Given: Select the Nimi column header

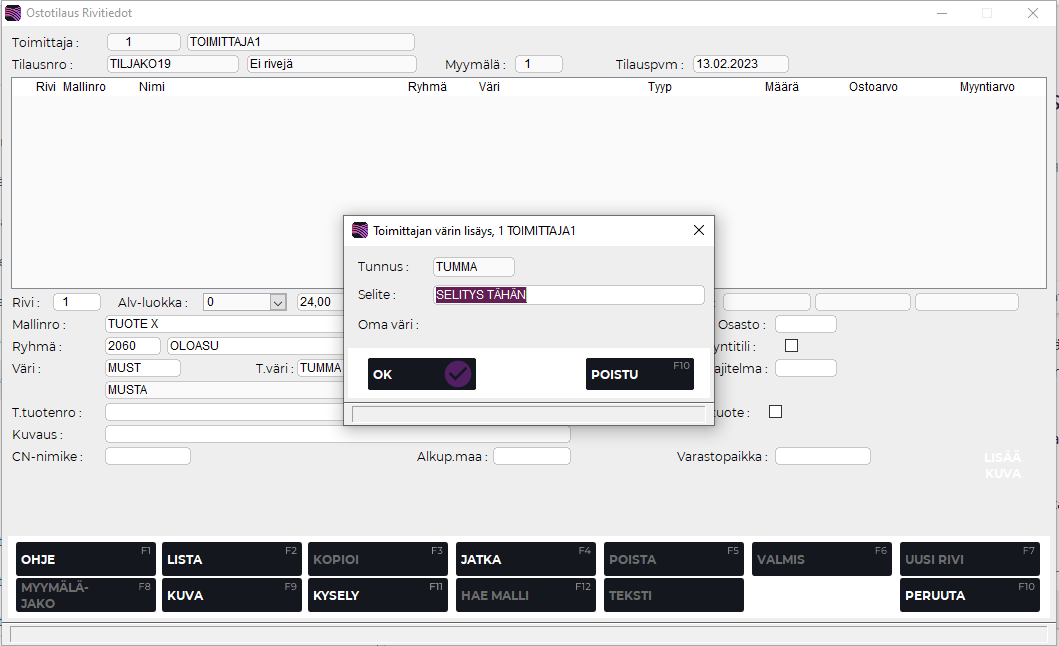Looking at the screenshot, I should pyautogui.click(x=152, y=87).
